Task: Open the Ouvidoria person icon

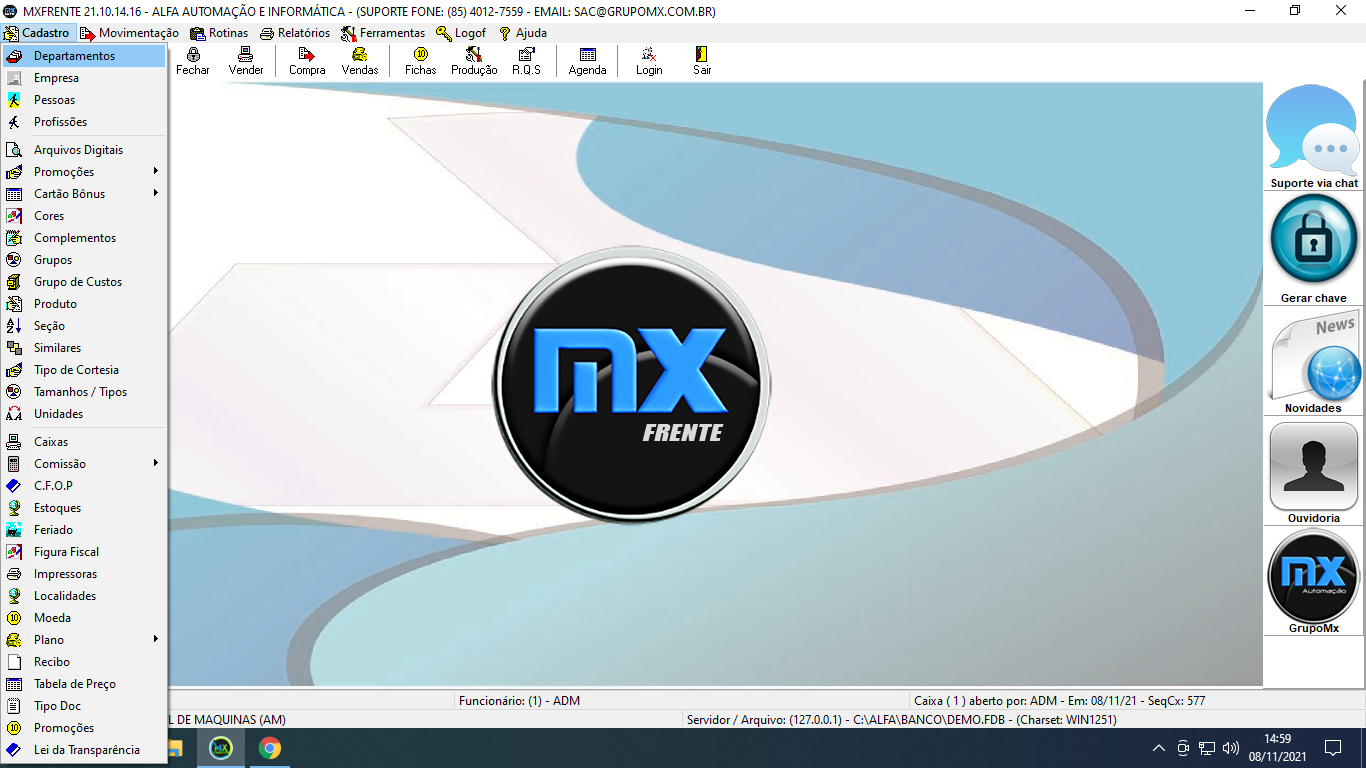Action: pyautogui.click(x=1313, y=467)
